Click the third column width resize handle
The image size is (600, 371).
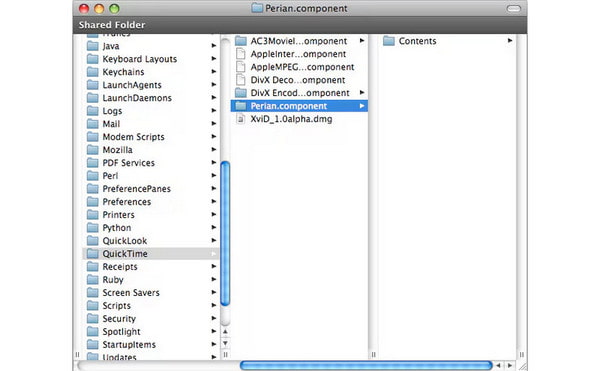coord(522,355)
